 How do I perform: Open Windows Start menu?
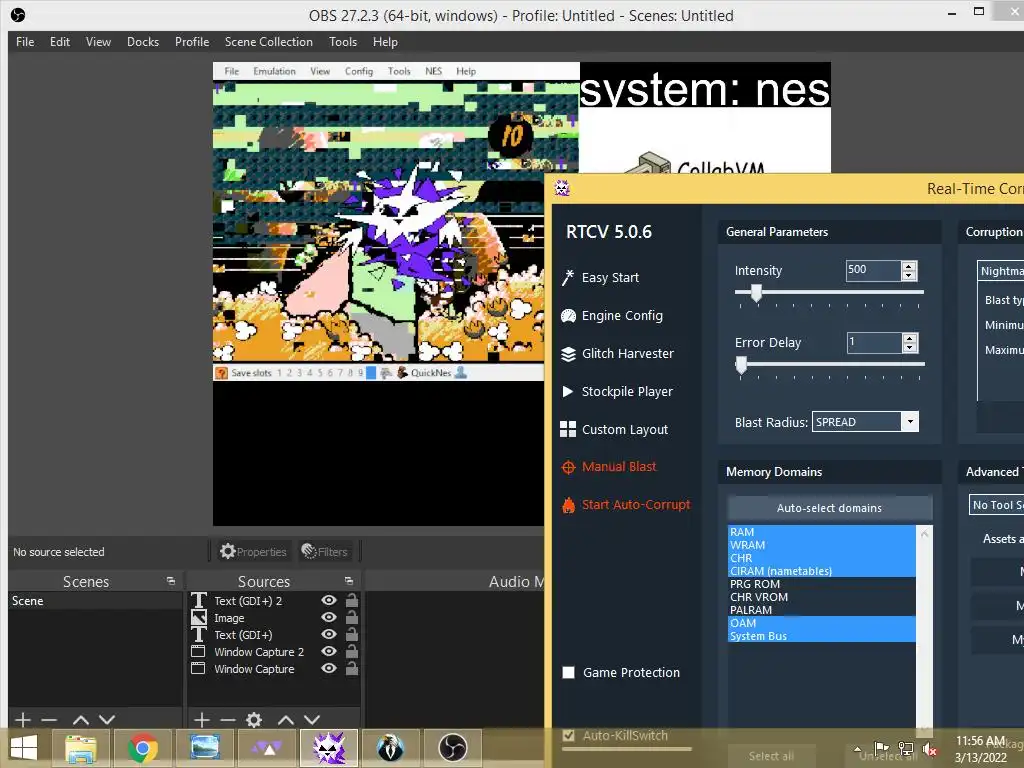(x=24, y=748)
